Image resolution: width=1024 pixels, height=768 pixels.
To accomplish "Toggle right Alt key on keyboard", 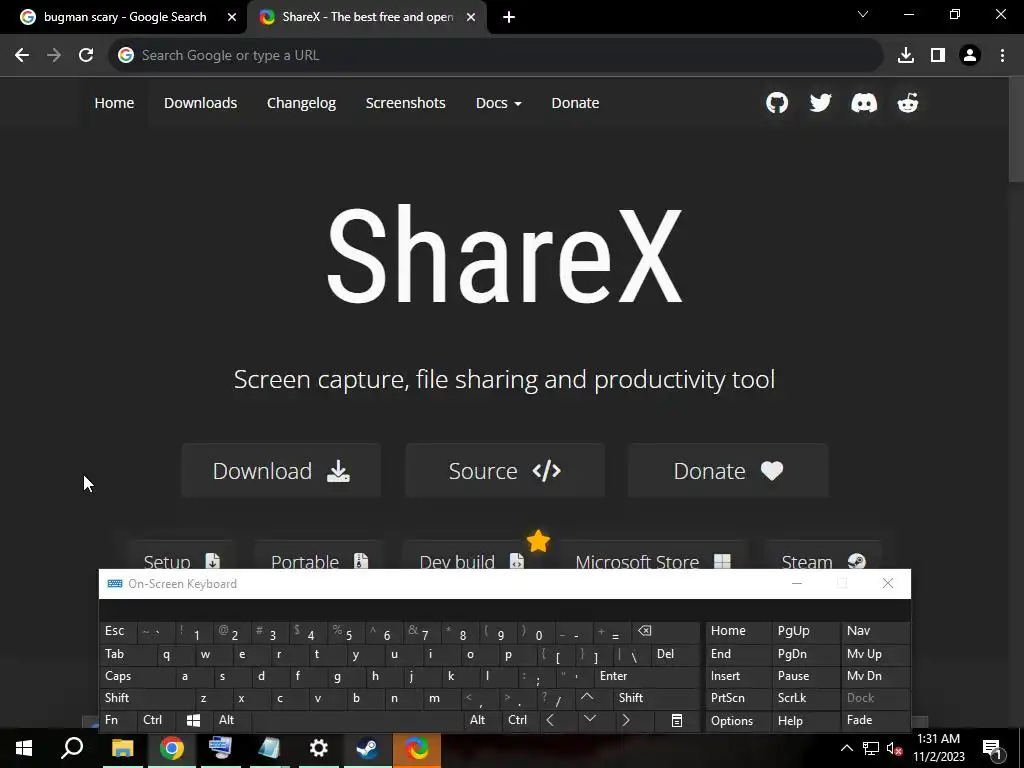I will pyautogui.click(x=482, y=720).
